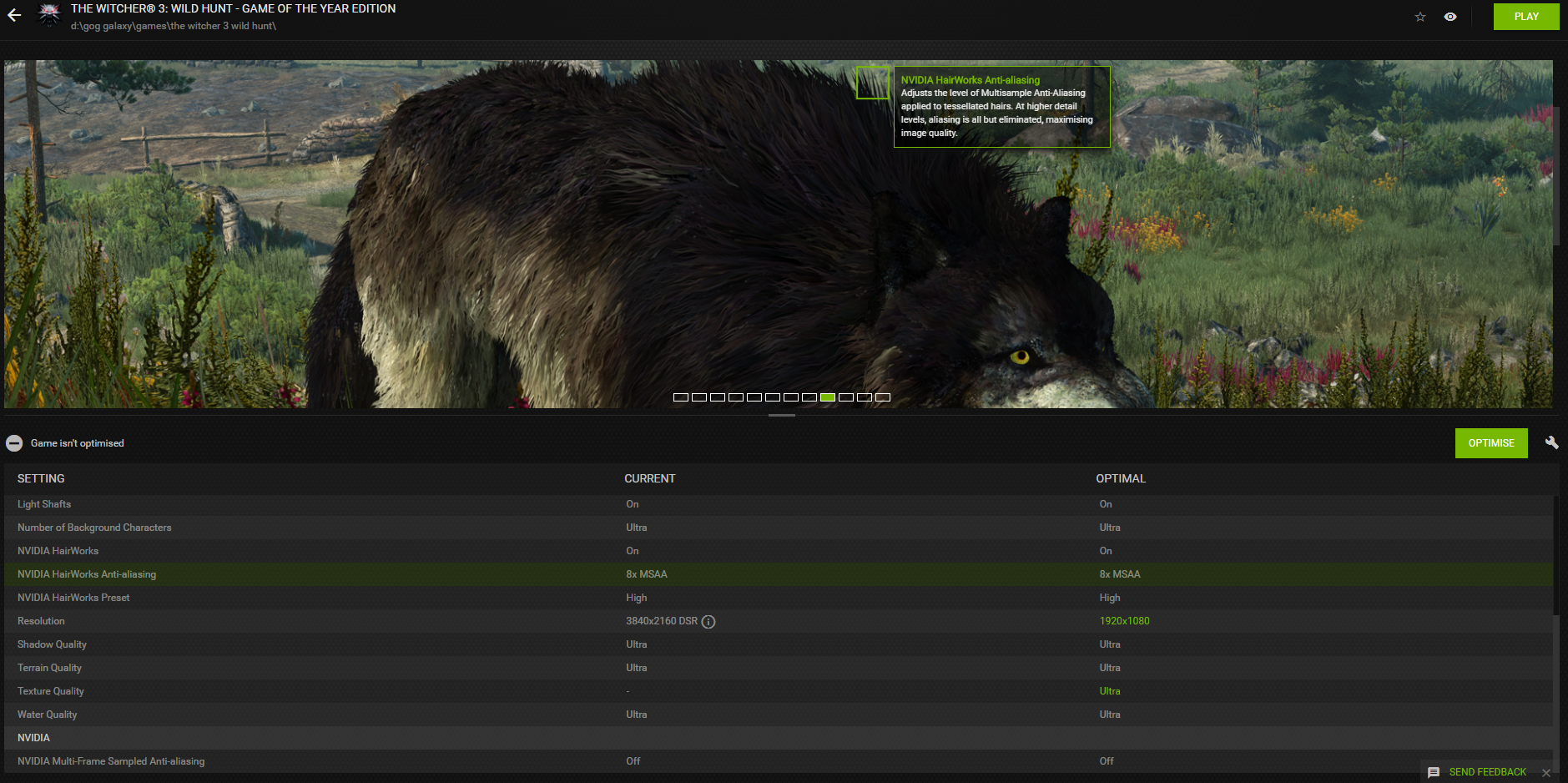Click the SETTING column header

tap(41, 478)
